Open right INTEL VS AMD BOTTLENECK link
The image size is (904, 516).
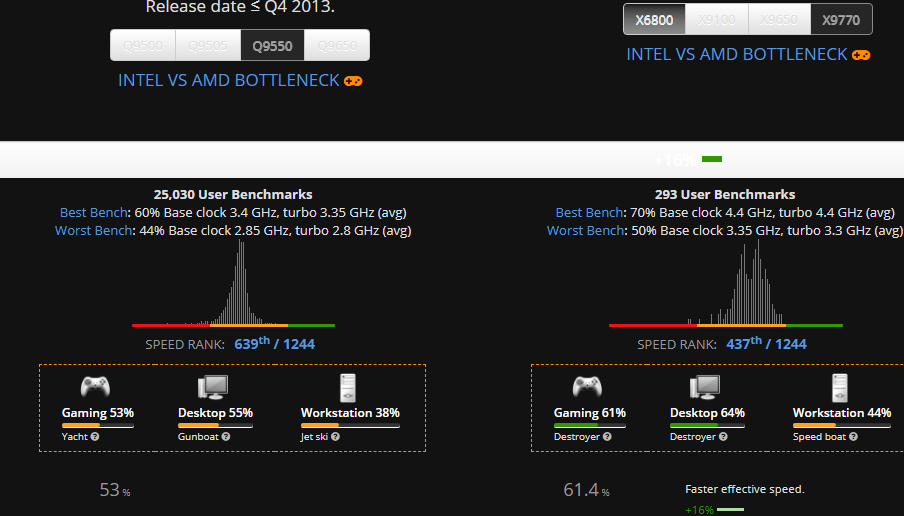tap(737, 54)
